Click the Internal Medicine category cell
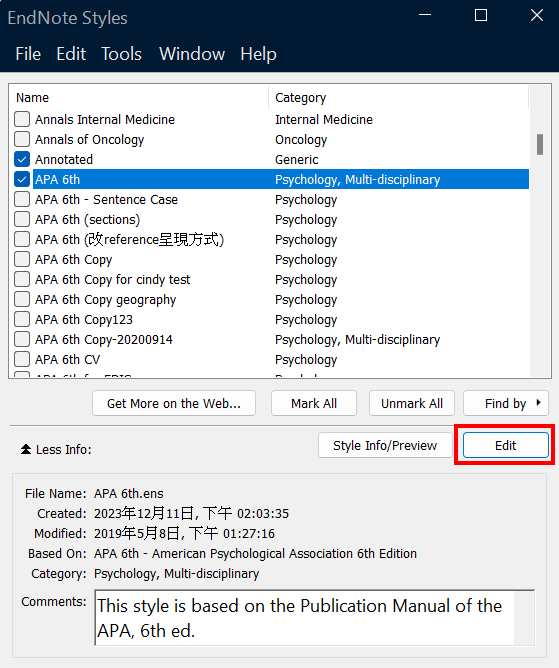The height and width of the screenshot is (668, 559). pos(324,119)
